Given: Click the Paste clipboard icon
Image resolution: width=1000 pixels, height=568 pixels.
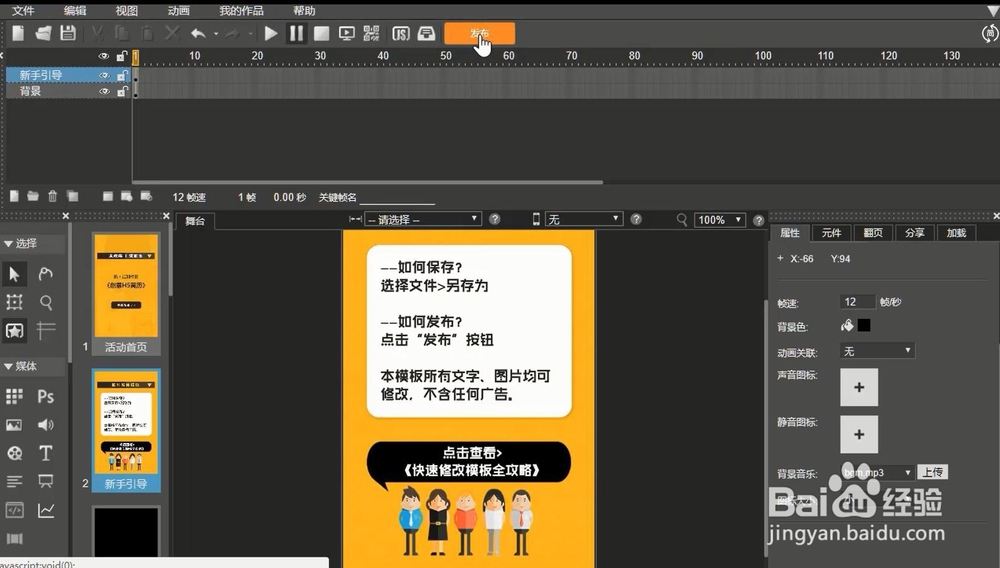Looking at the screenshot, I should [x=147, y=33].
